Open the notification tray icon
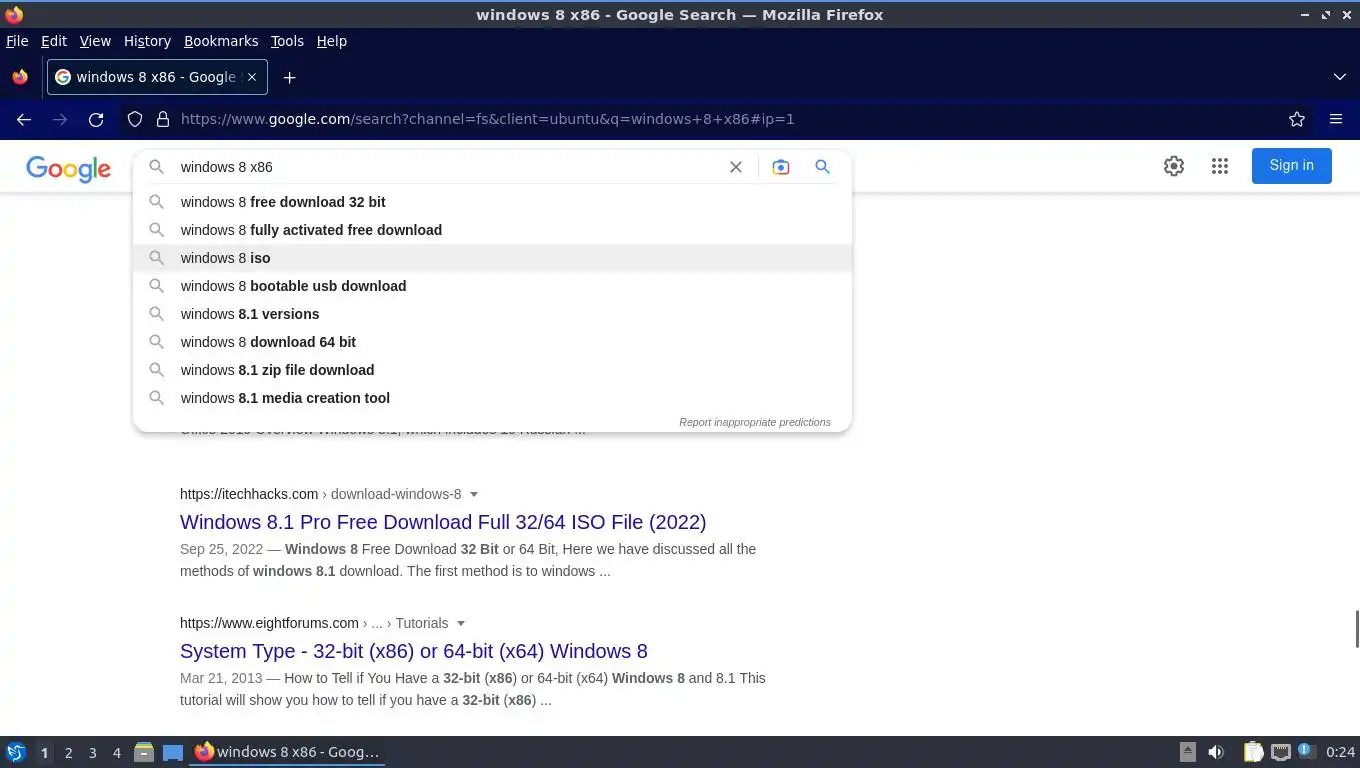Image resolution: width=1360 pixels, height=768 pixels. 1305,751
